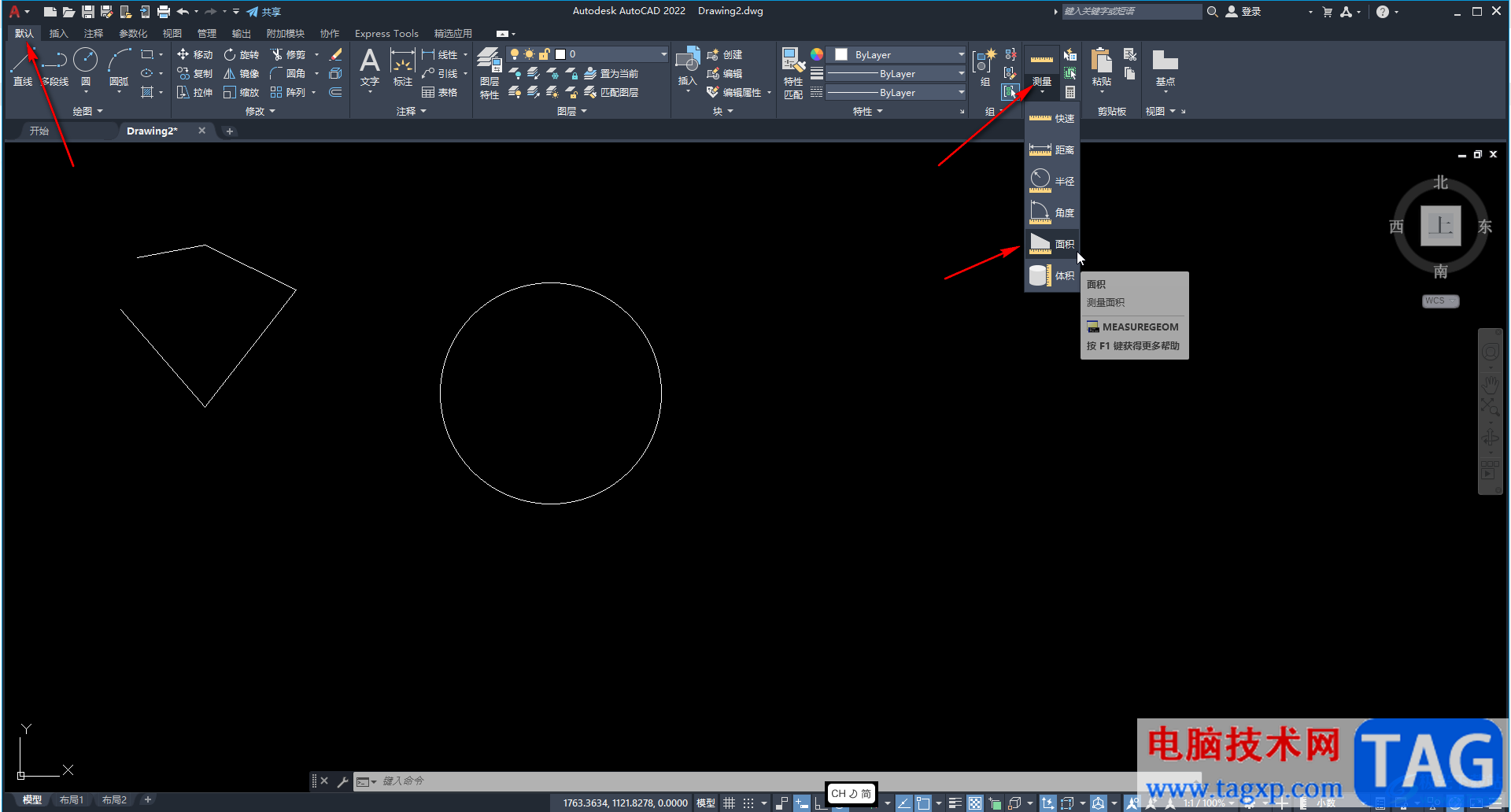Click the 旋转 (Rotate) tool

[x=242, y=54]
